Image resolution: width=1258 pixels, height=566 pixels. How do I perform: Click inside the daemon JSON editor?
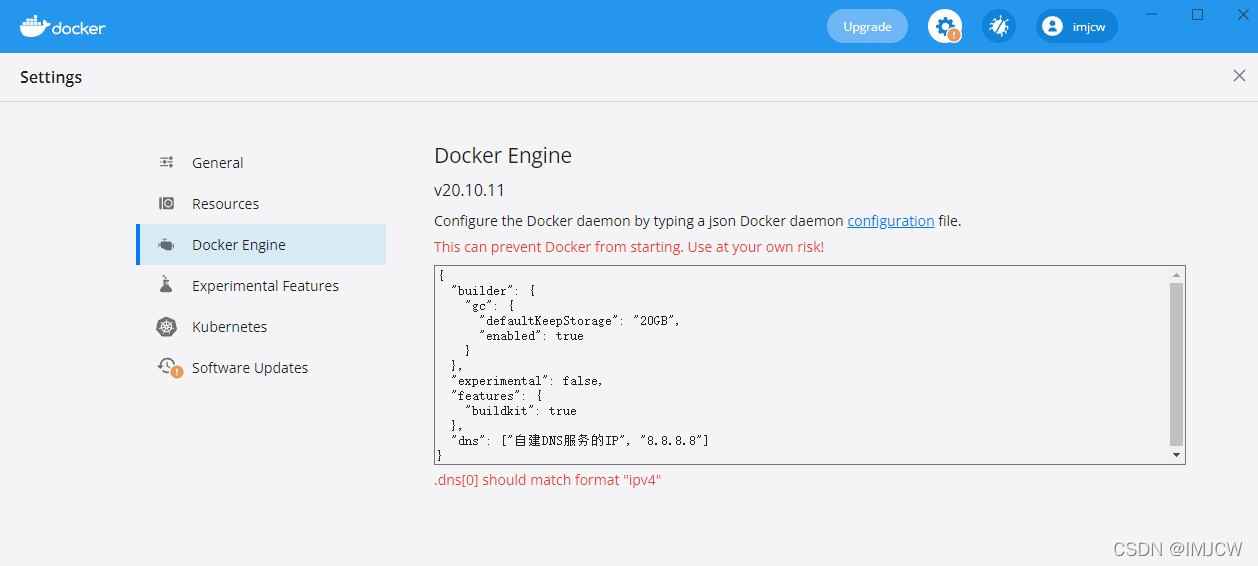click(x=802, y=365)
